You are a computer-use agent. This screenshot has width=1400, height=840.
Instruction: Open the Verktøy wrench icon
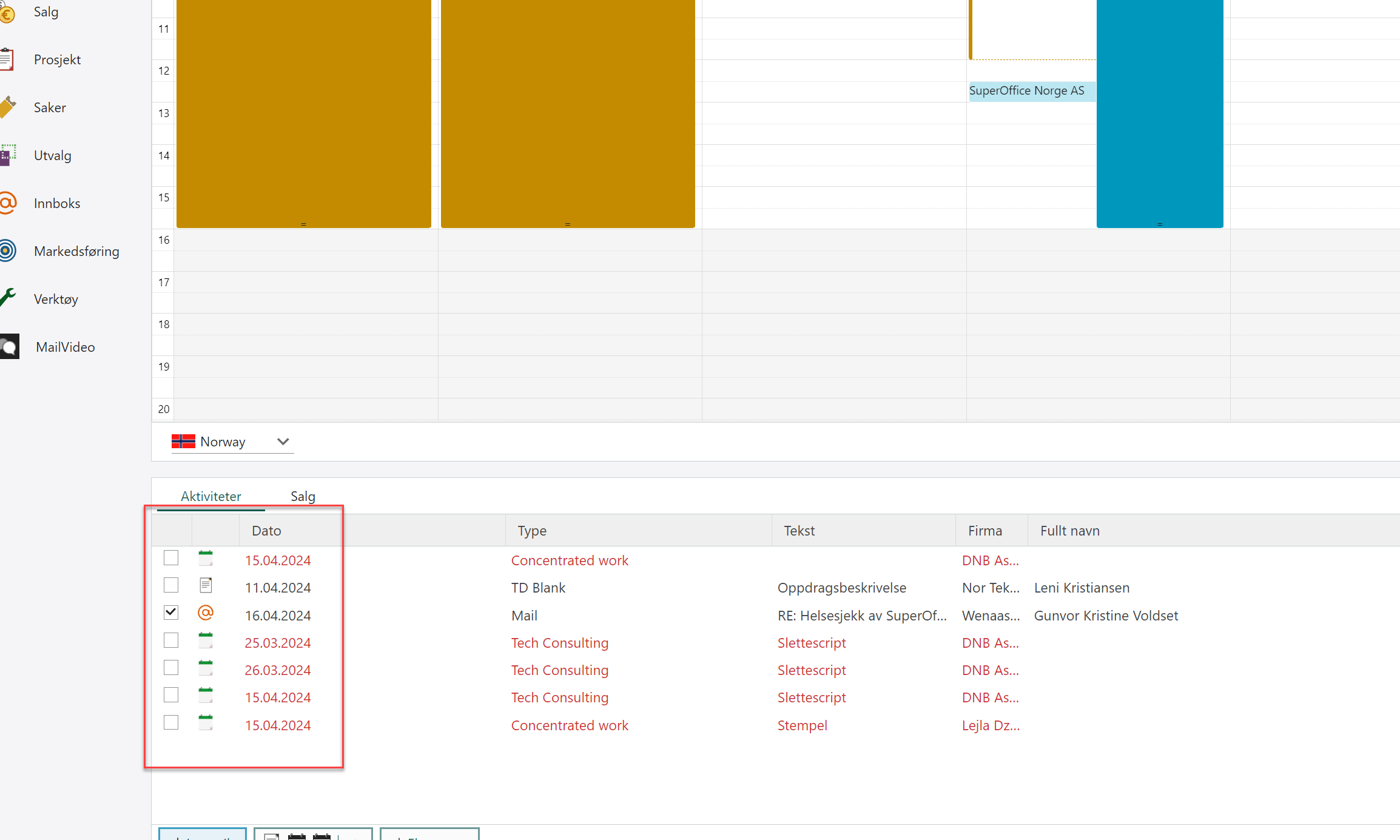pyautogui.click(x=8, y=298)
